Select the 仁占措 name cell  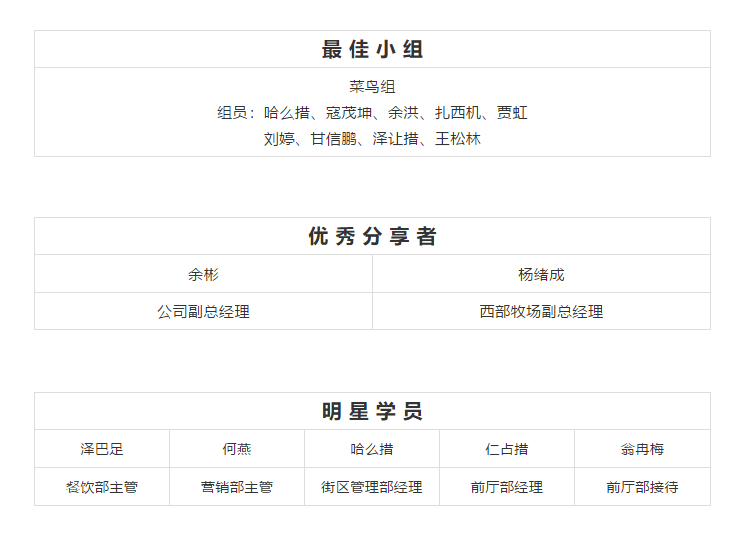tap(507, 449)
